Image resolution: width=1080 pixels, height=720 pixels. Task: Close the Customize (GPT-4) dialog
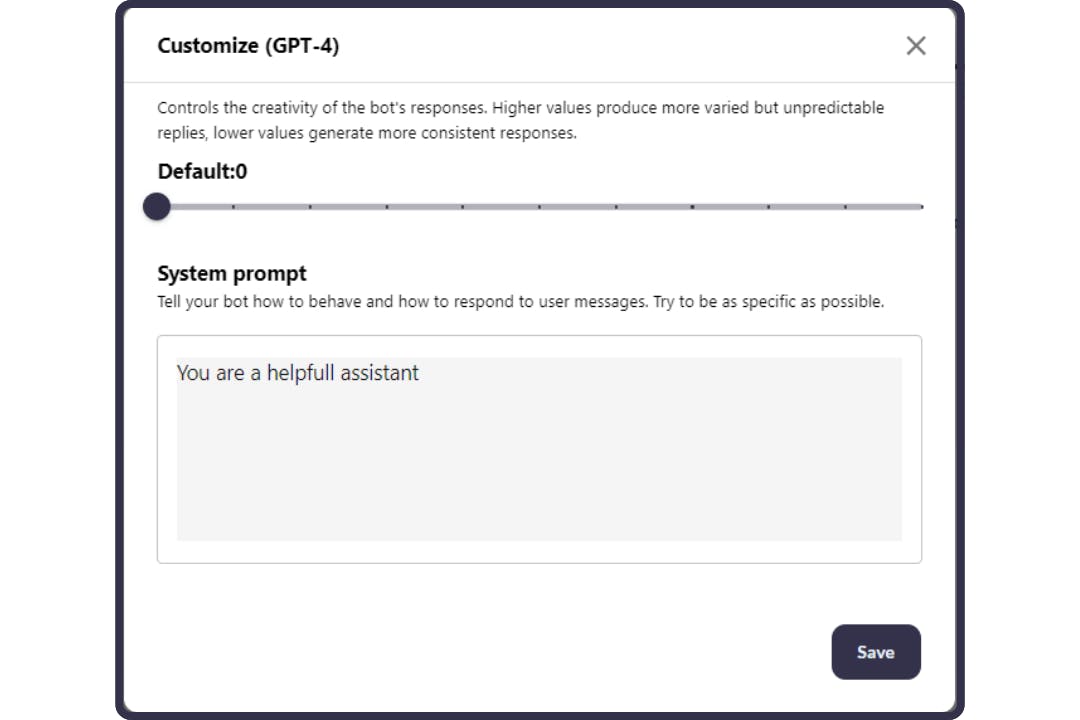coord(915,46)
